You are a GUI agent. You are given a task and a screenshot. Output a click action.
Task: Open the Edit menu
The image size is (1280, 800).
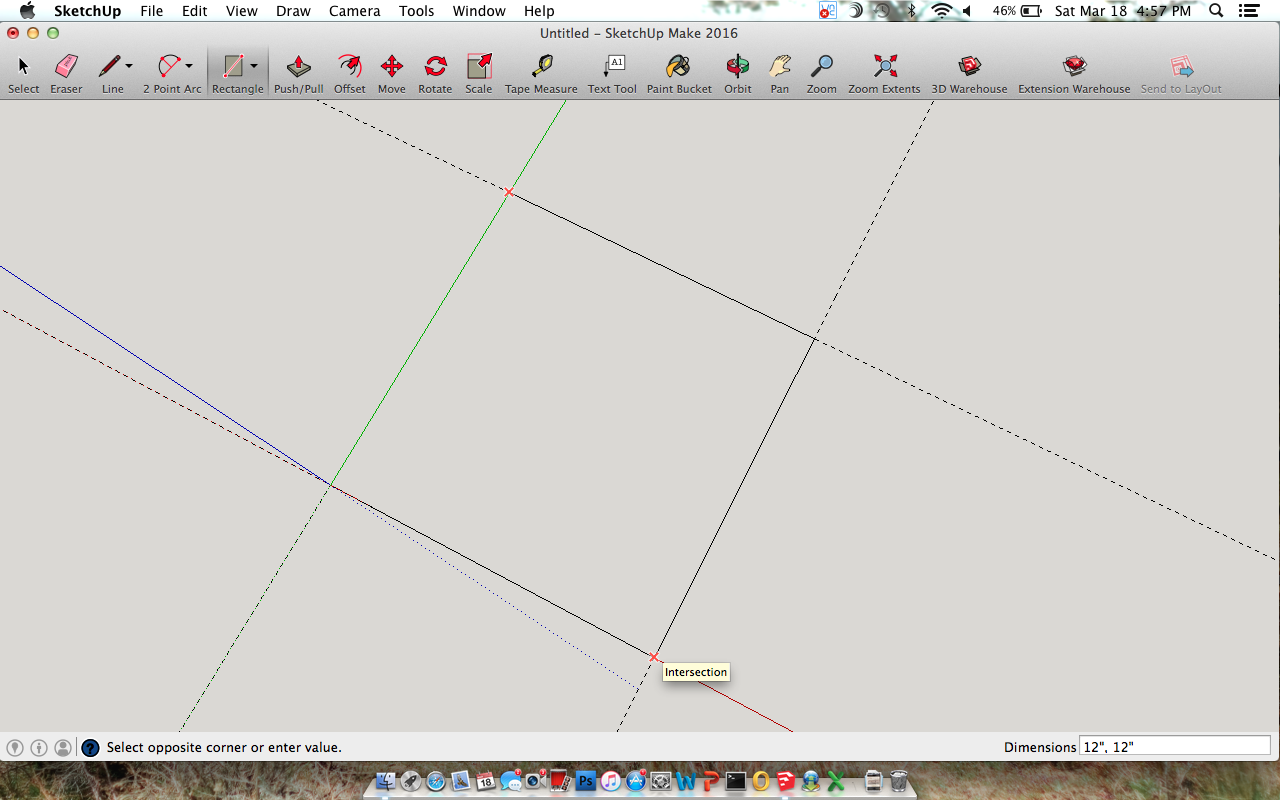point(194,11)
